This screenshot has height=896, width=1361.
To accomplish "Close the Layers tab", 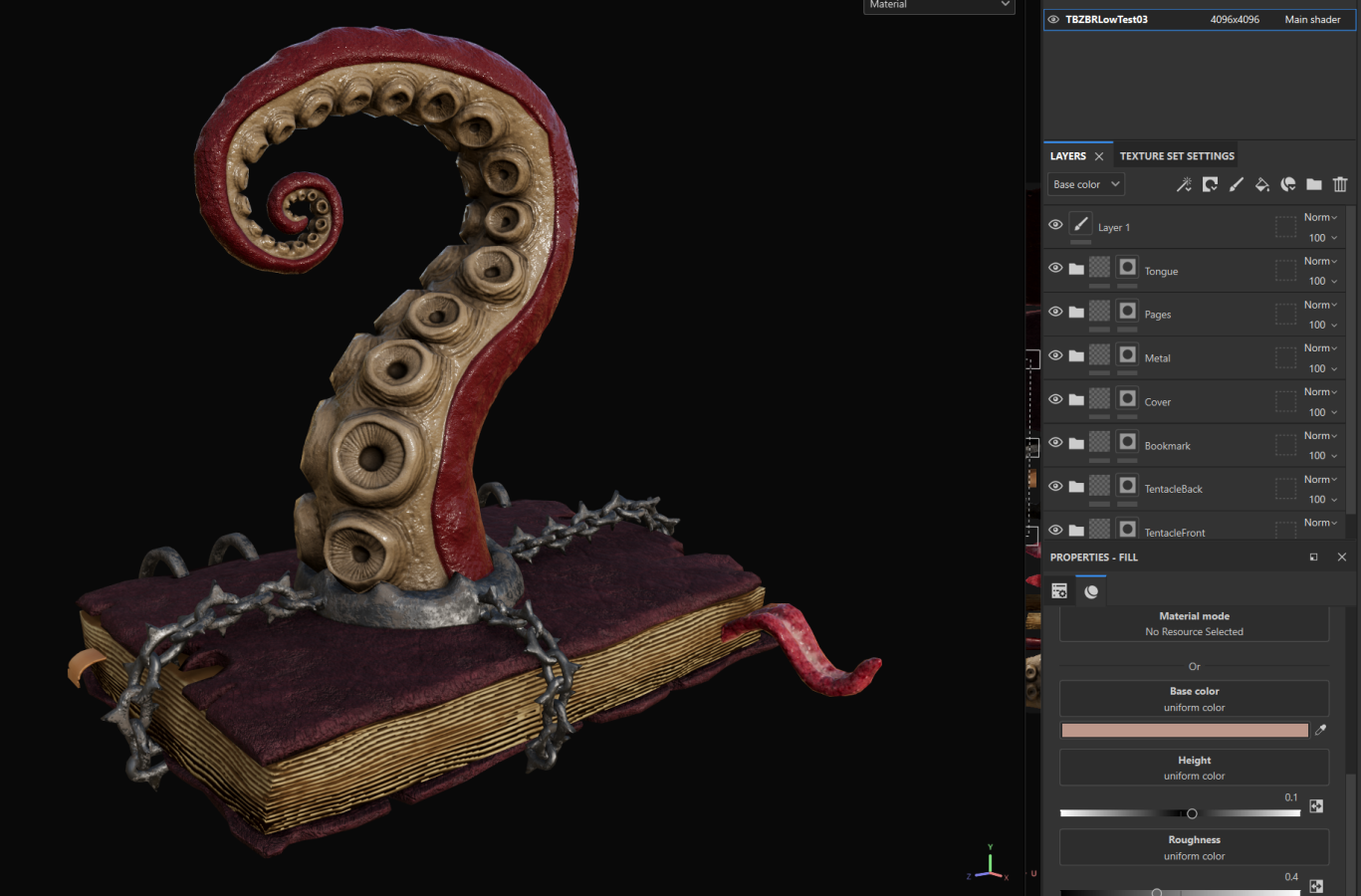I will (1099, 156).
